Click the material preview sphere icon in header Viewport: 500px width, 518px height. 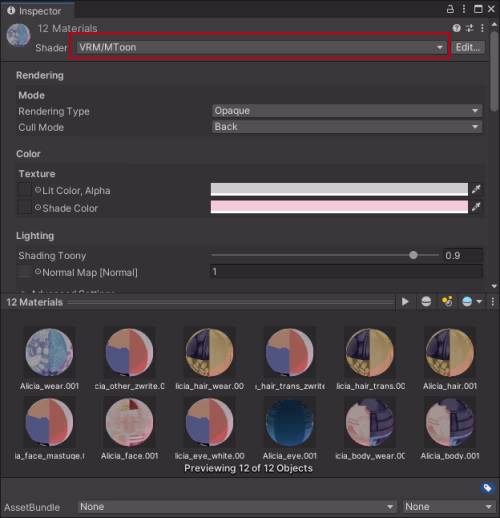click(19, 35)
